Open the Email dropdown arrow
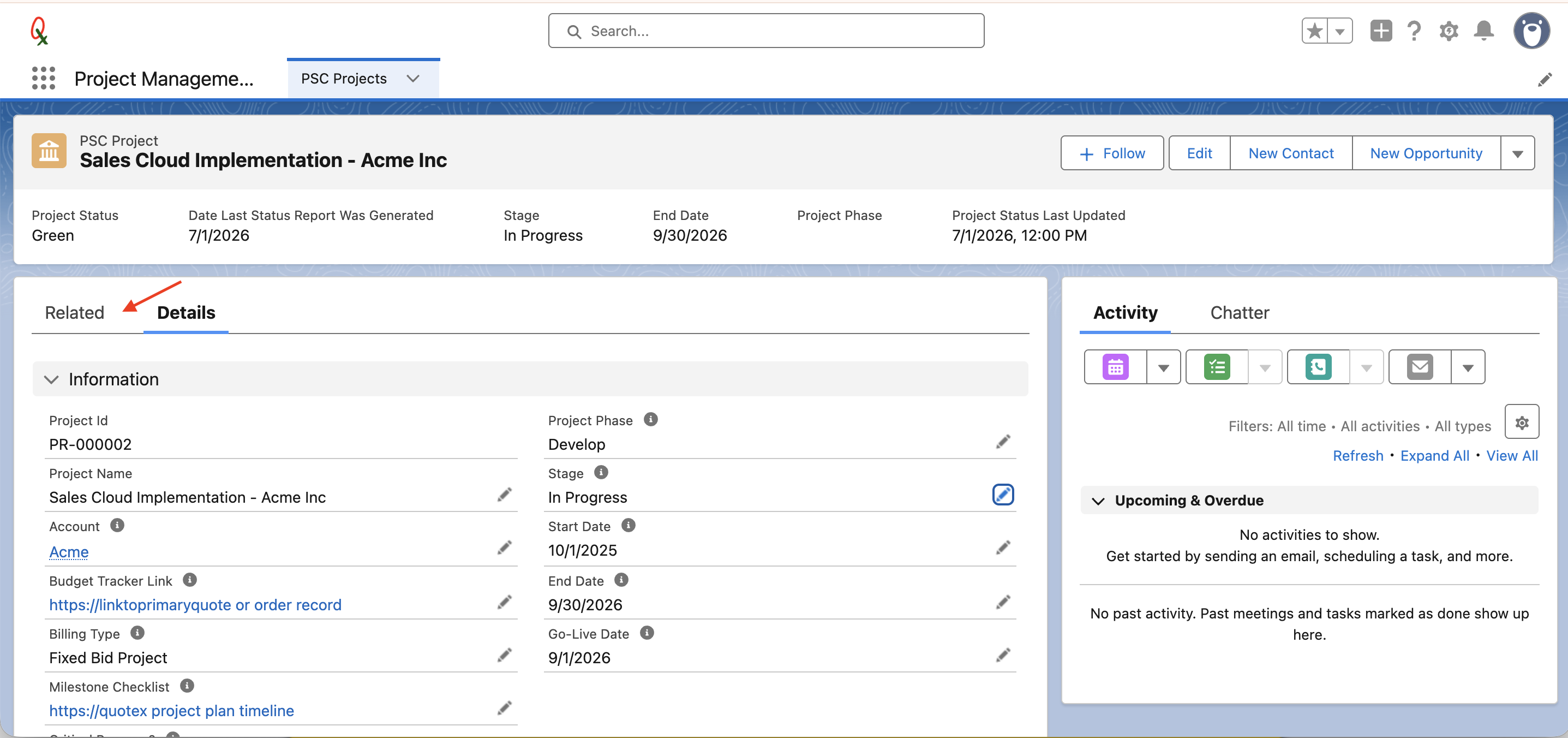Viewport: 1568px width, 738px height. point(1468,367)
